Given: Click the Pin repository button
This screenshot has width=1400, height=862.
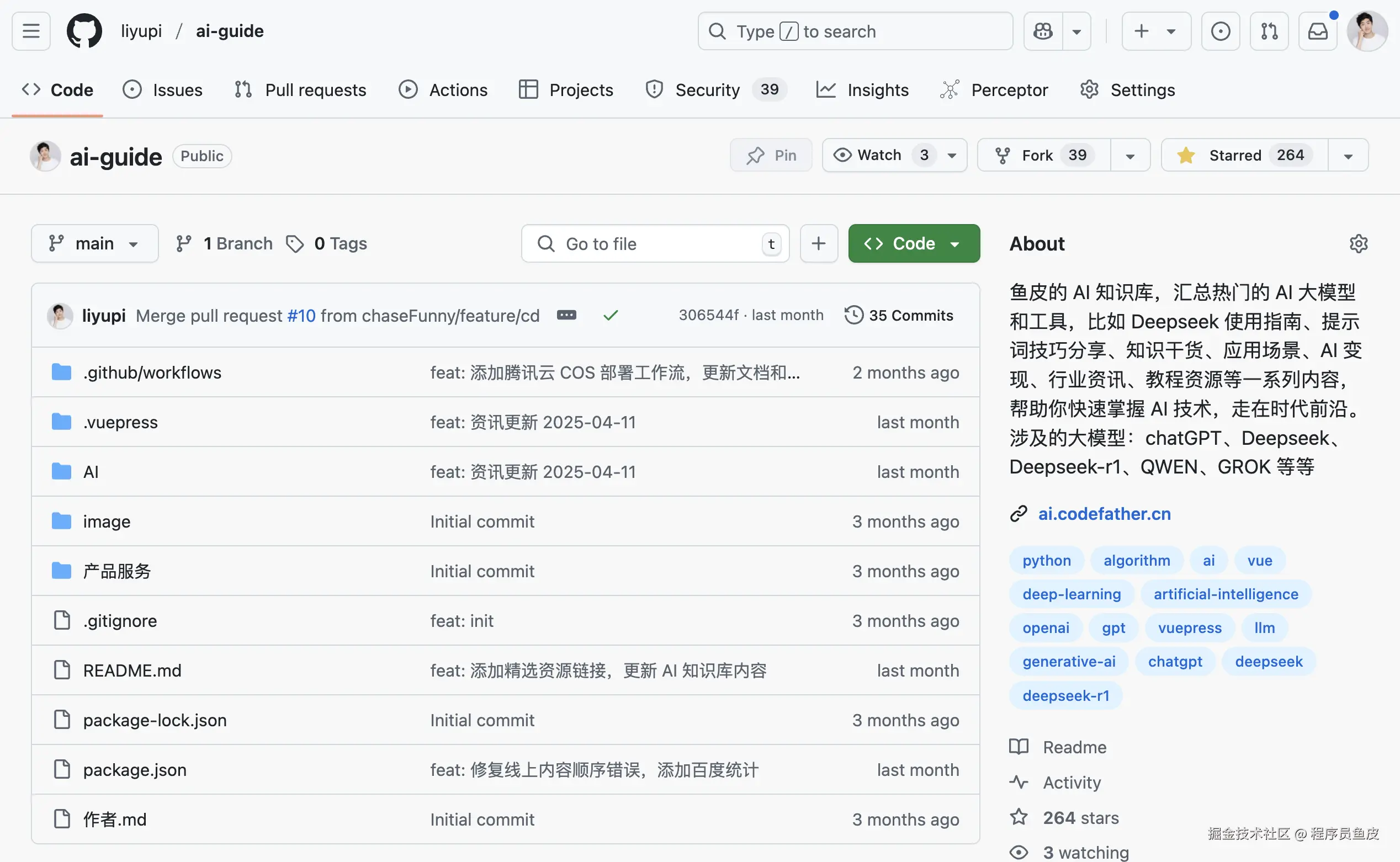Looking at the screenshot, I should click(x=771, y=155).
